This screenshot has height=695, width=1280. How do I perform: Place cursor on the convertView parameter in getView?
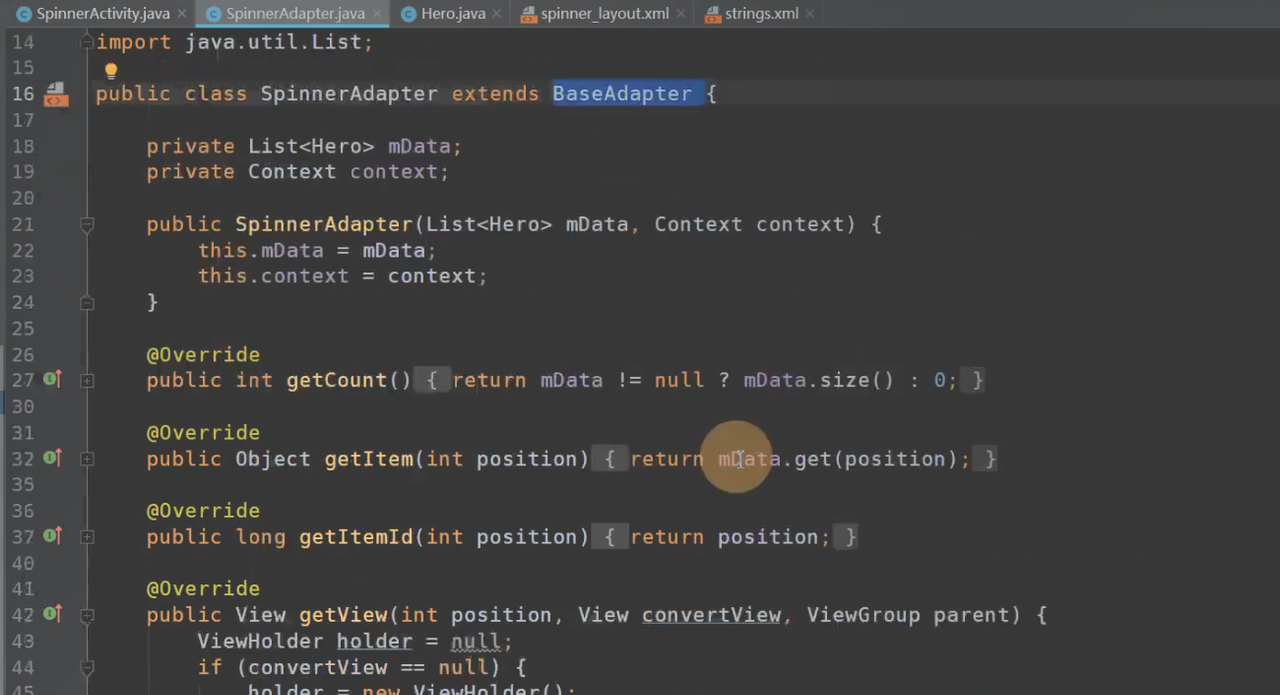coord(710,615)
